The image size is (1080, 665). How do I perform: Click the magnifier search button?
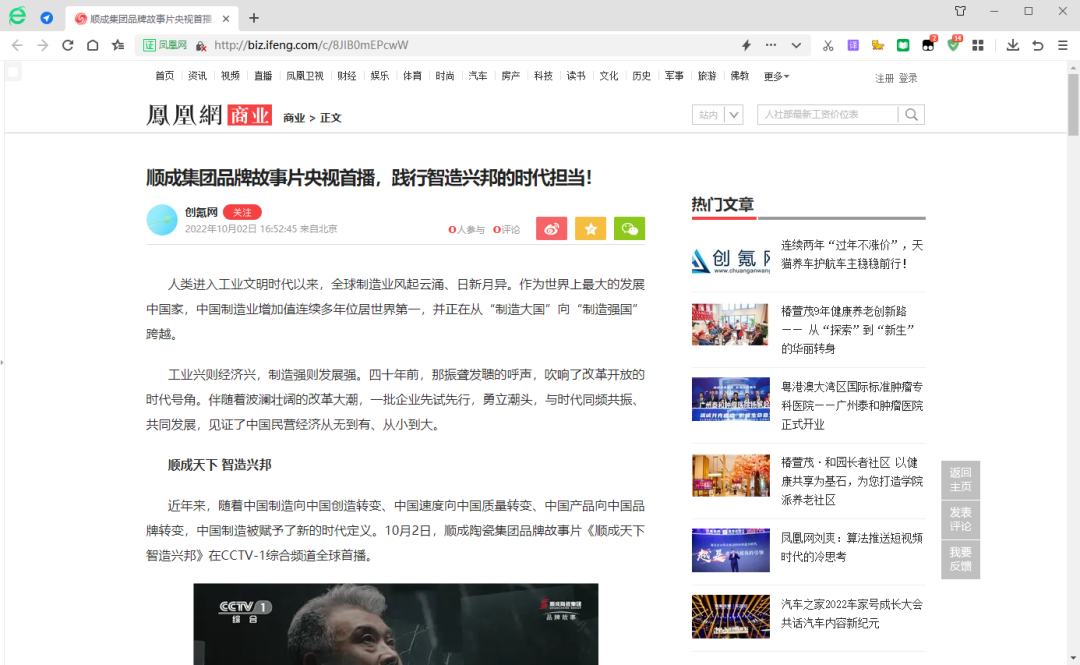pyautogui.click(x=911, y=115)
